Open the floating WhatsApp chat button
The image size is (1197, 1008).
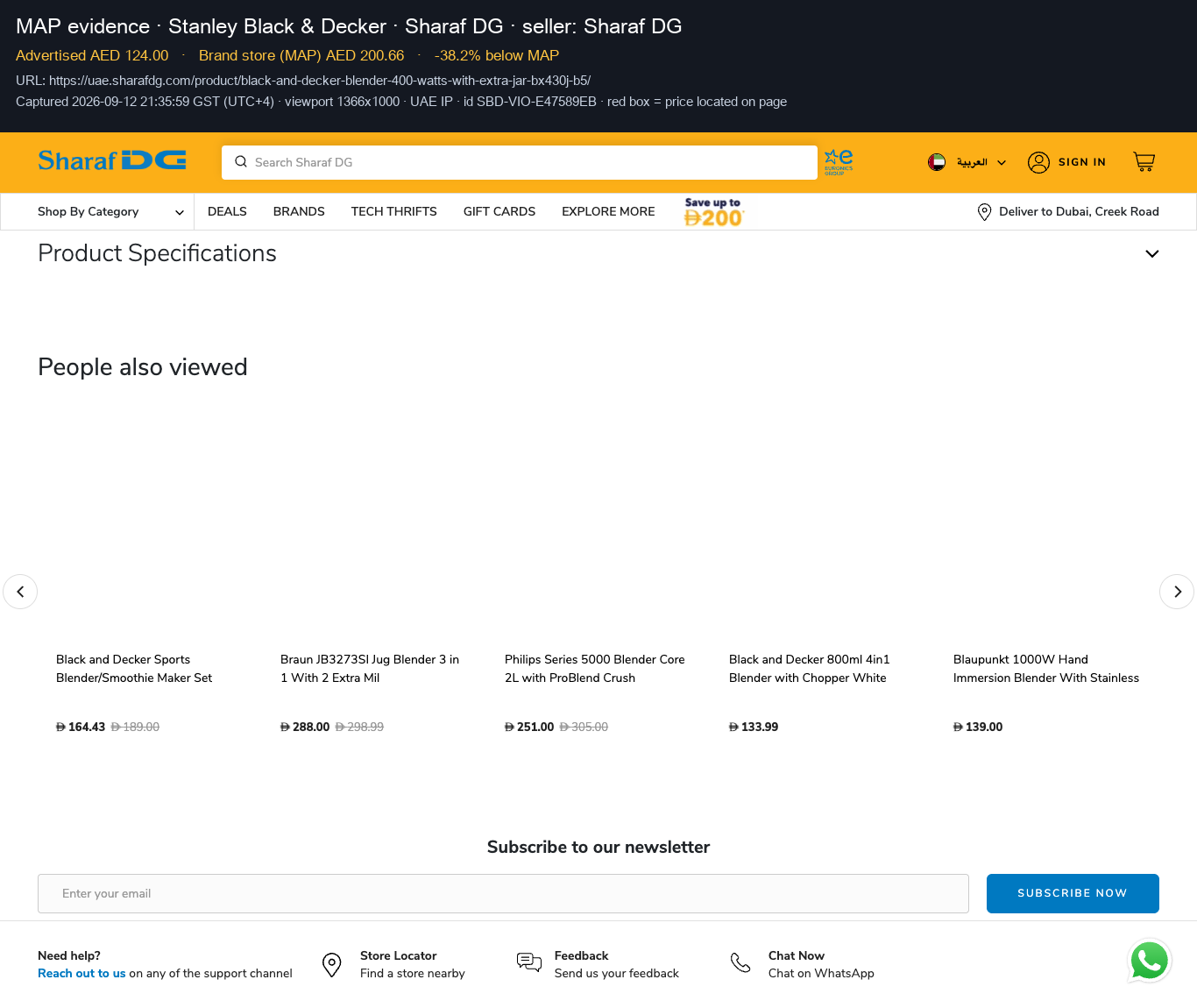(x=1150, y=962)
